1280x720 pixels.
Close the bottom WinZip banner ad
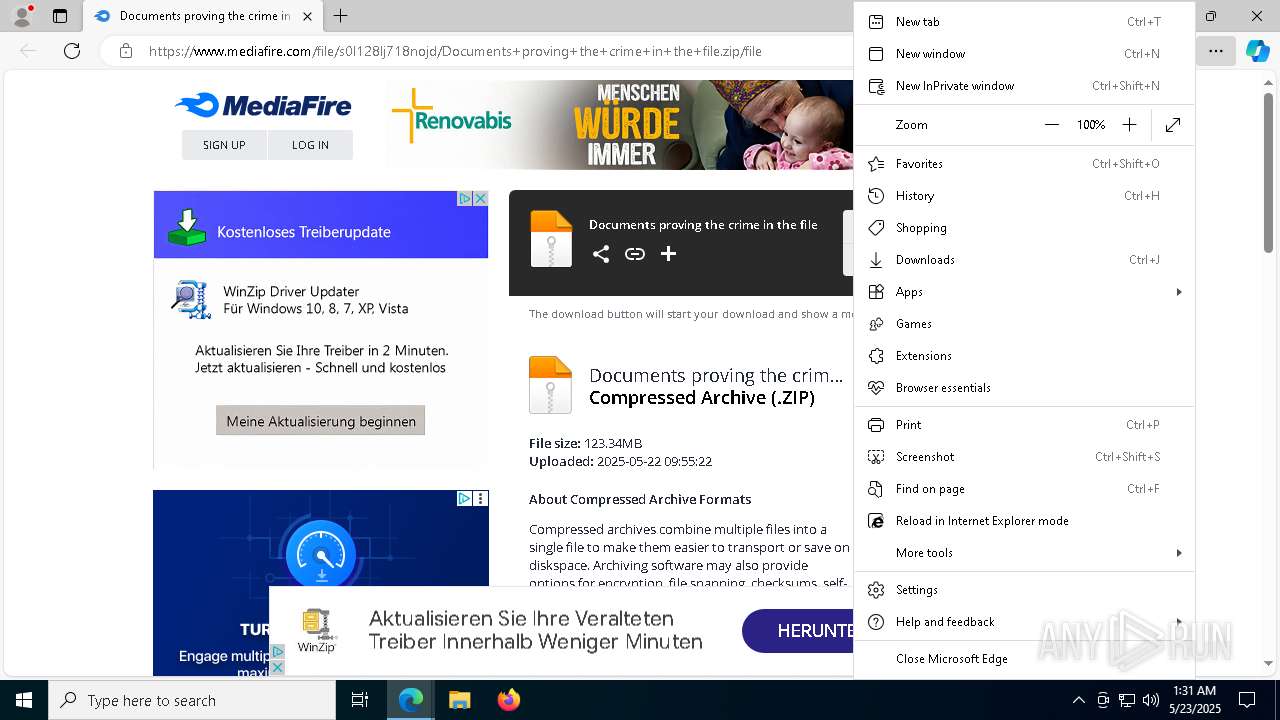click(x=278, y=667)
